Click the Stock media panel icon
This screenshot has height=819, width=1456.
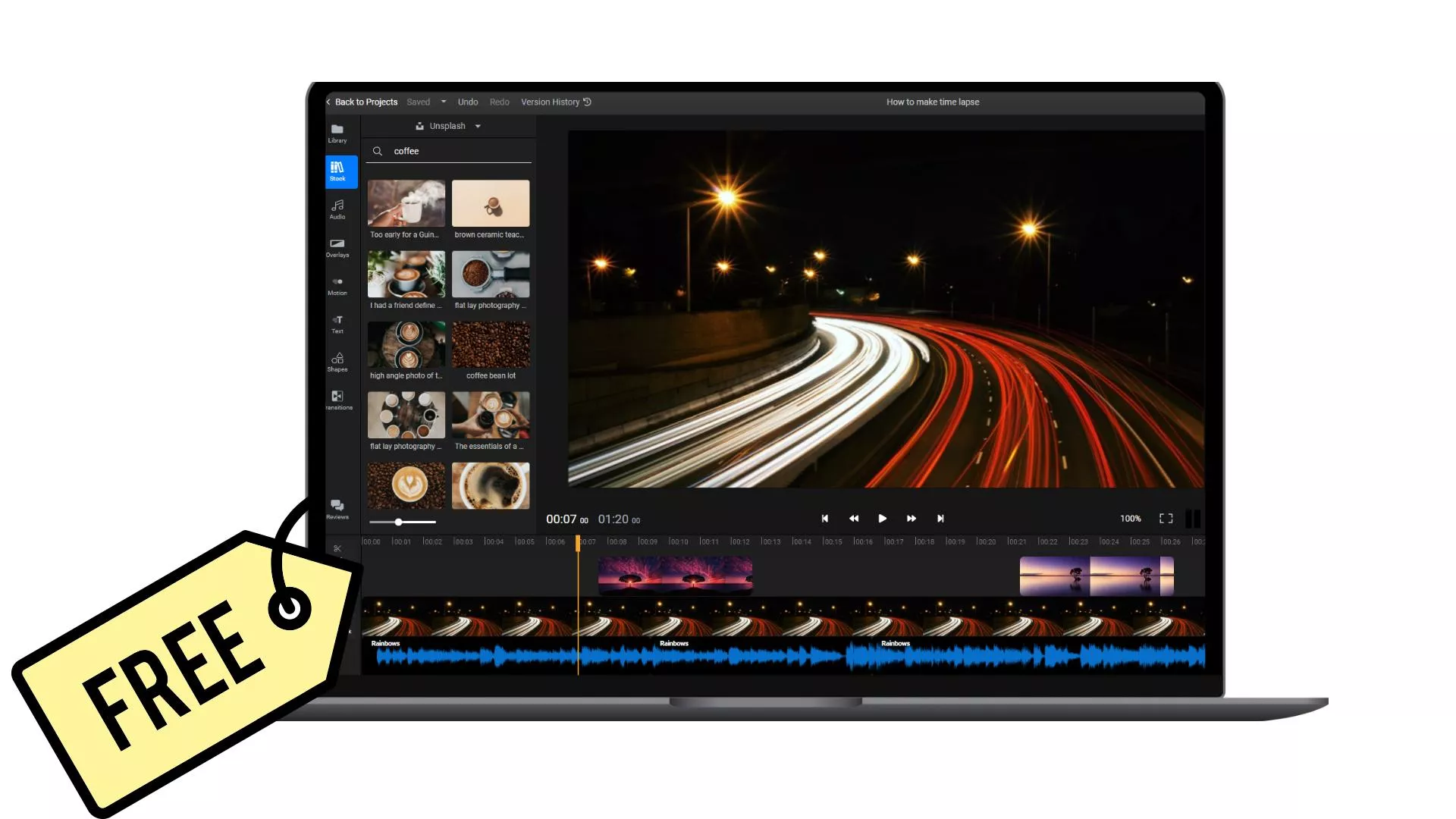338,168
